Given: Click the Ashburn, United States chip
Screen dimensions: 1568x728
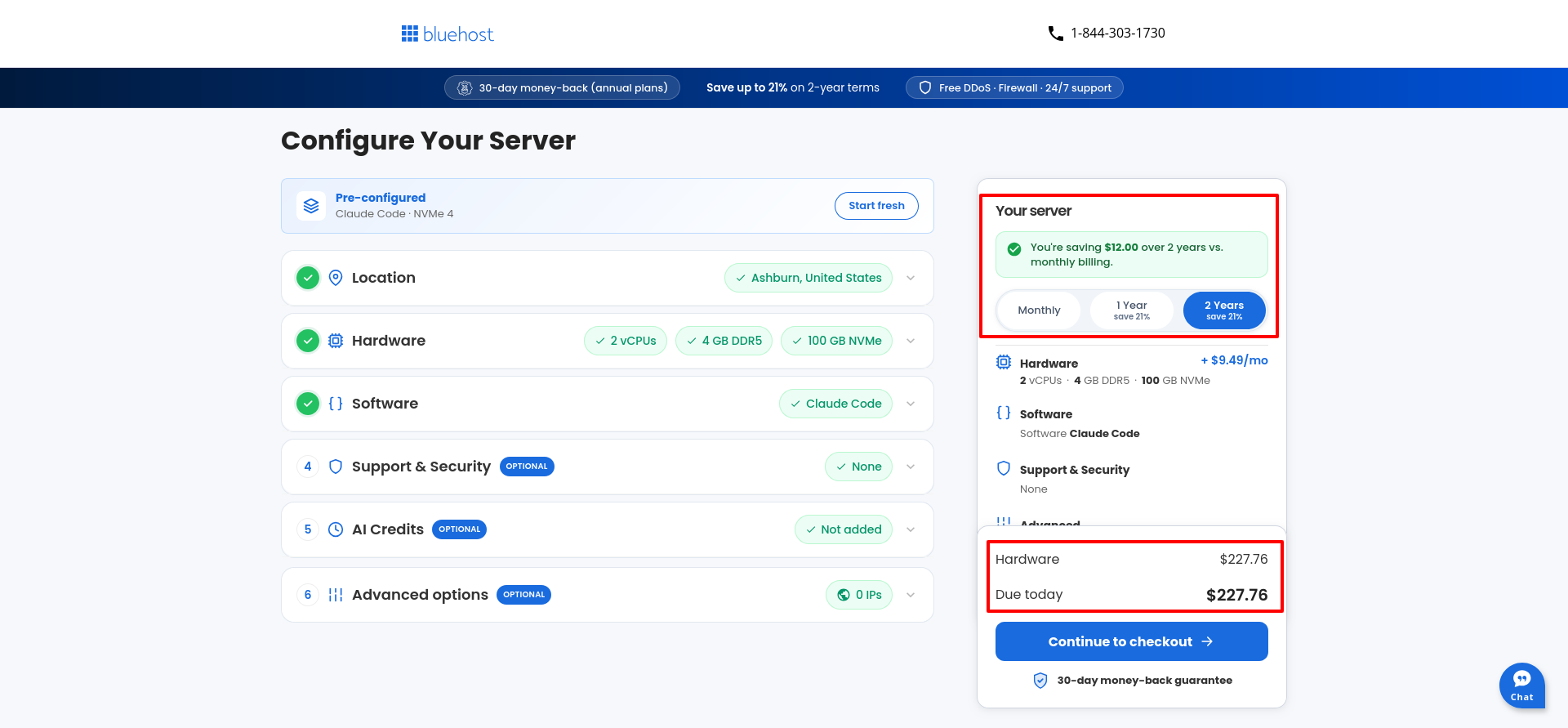Looking at the screenshot, I should pos(808,278).
